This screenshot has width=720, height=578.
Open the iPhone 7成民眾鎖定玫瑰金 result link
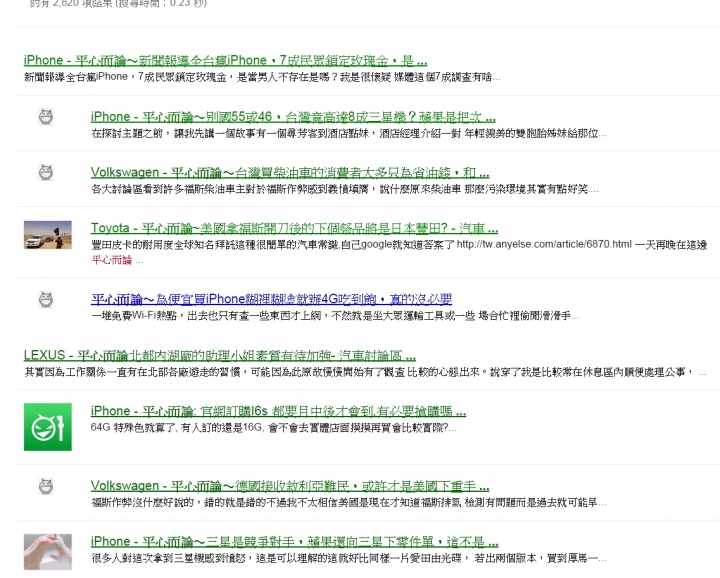tap(225, 60)
